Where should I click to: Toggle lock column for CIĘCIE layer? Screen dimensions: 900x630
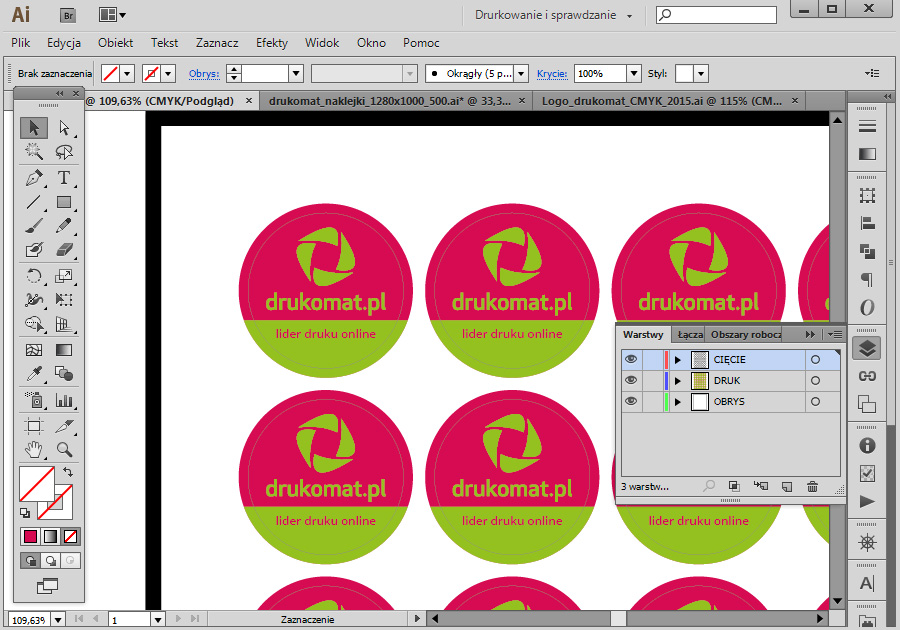(x=651, y=359)
